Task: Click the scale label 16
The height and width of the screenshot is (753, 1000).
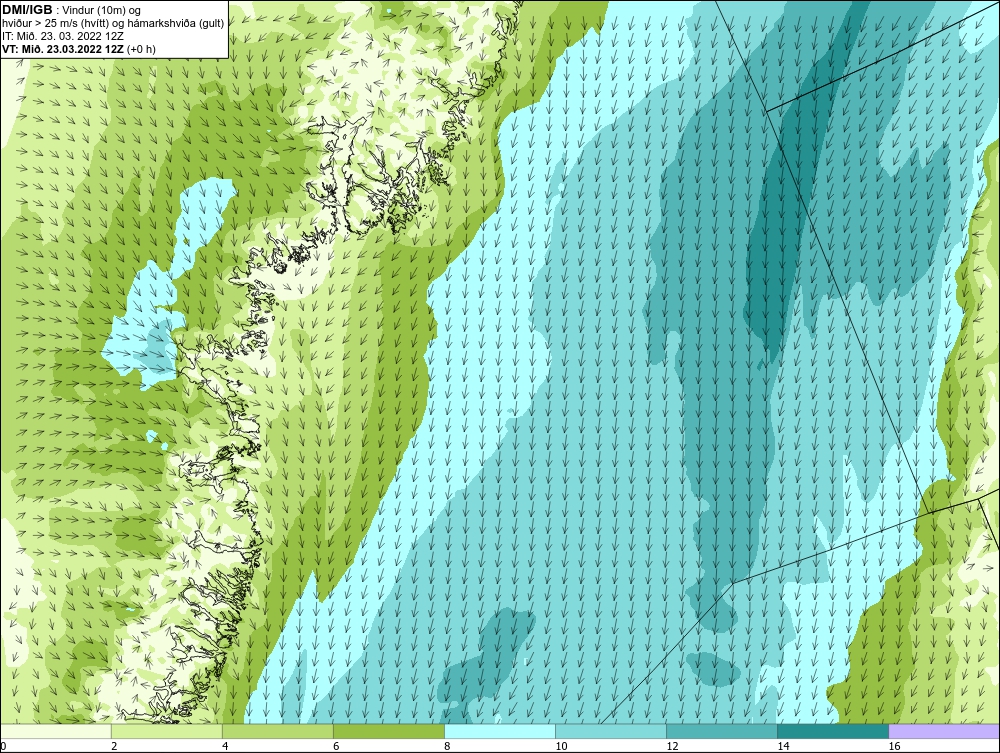Action: coord(894,747)
